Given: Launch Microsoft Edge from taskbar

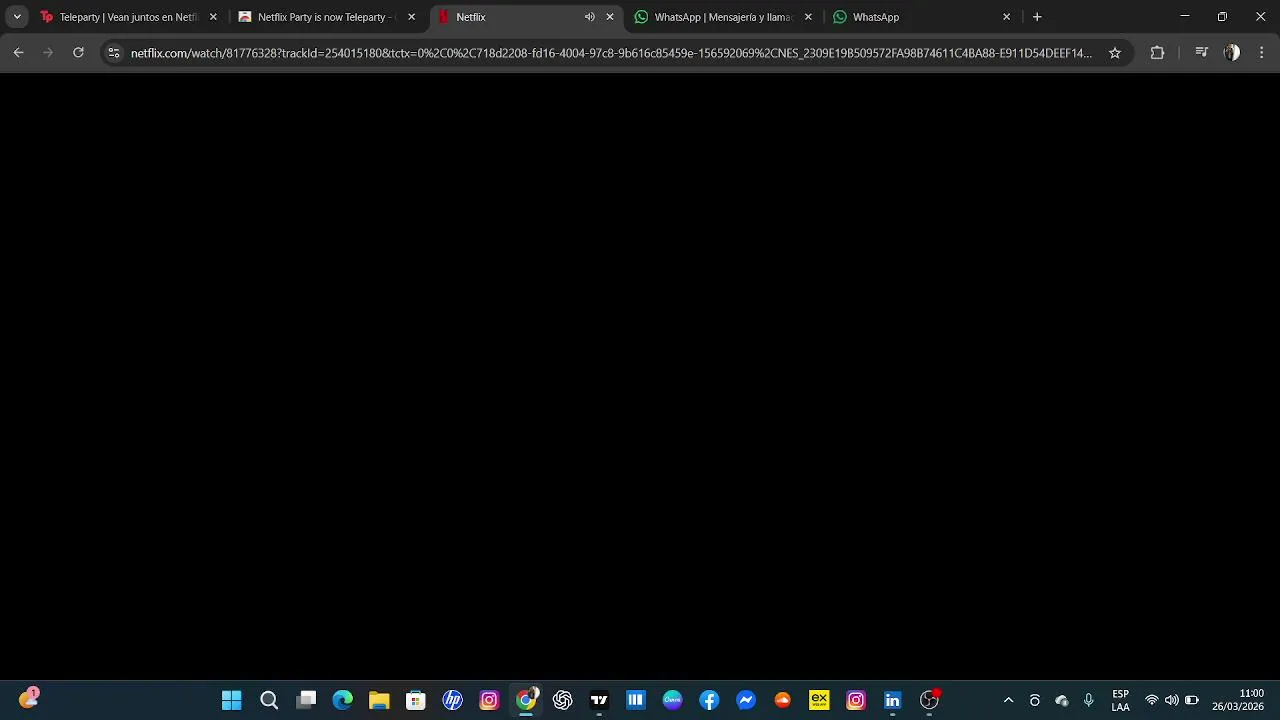Looking at the screenshot, I should [x=343, y=700].
